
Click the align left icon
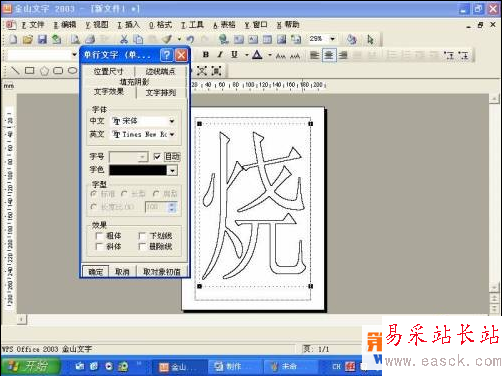pos(314,55)
